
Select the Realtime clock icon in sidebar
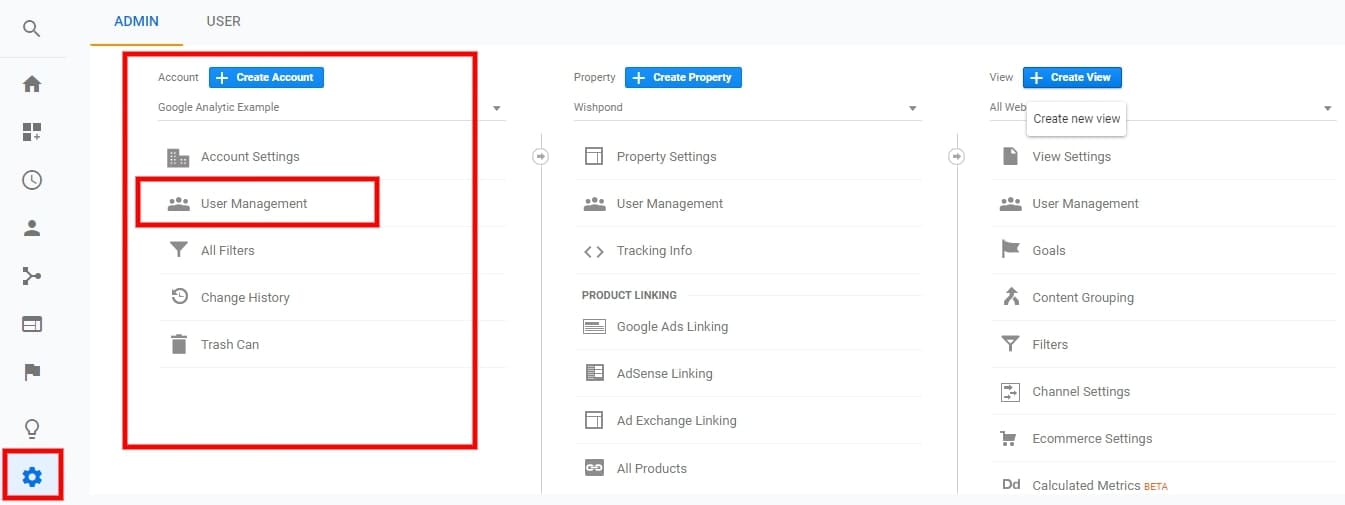(x=32, y=180)
